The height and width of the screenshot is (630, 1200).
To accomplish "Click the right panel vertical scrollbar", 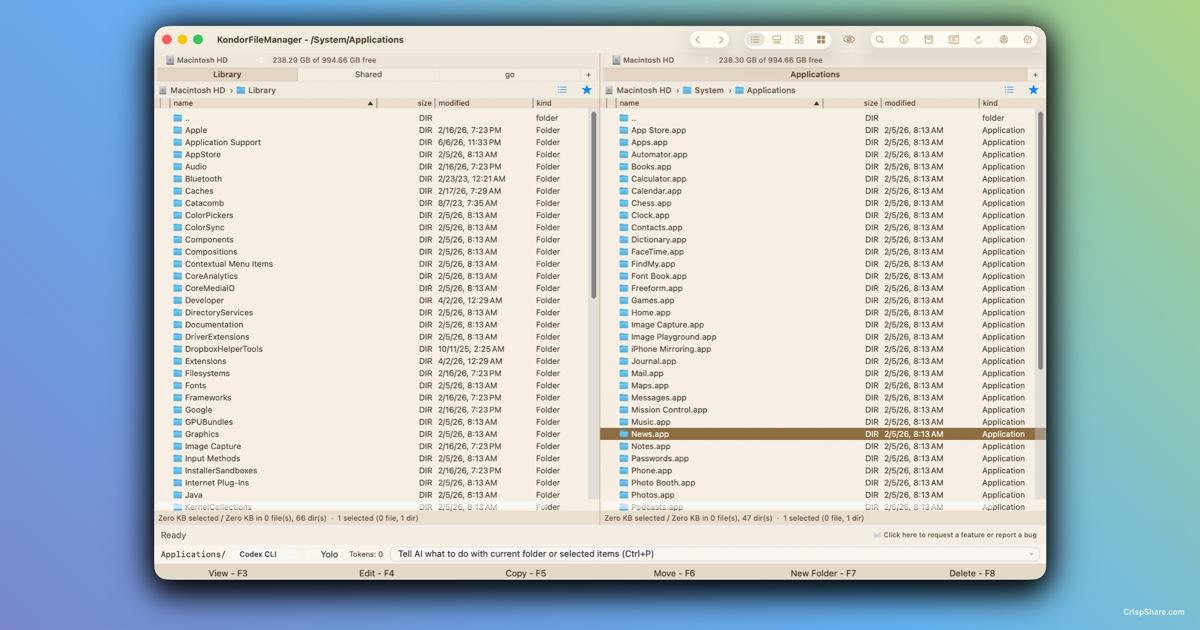I will [1040, 240].
